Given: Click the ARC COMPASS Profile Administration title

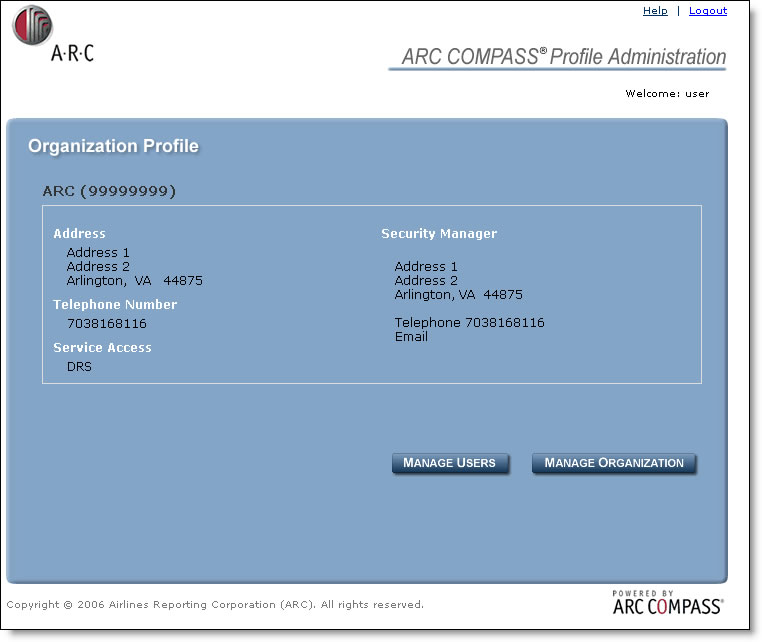Looking at the screenshot, I should click(564, 56).
